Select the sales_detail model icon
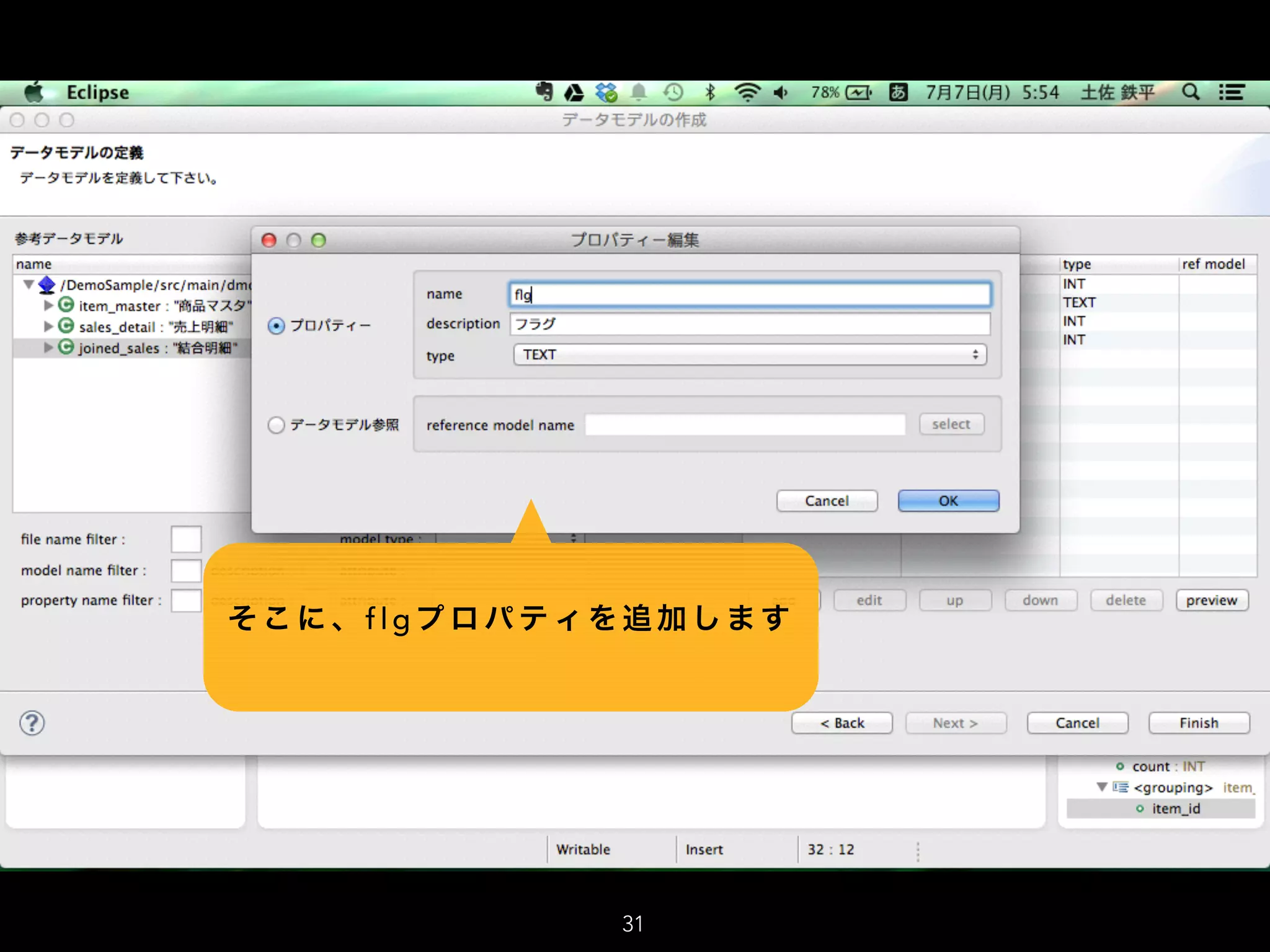This screenshot has height=952, width=1270. coord(66,325)
